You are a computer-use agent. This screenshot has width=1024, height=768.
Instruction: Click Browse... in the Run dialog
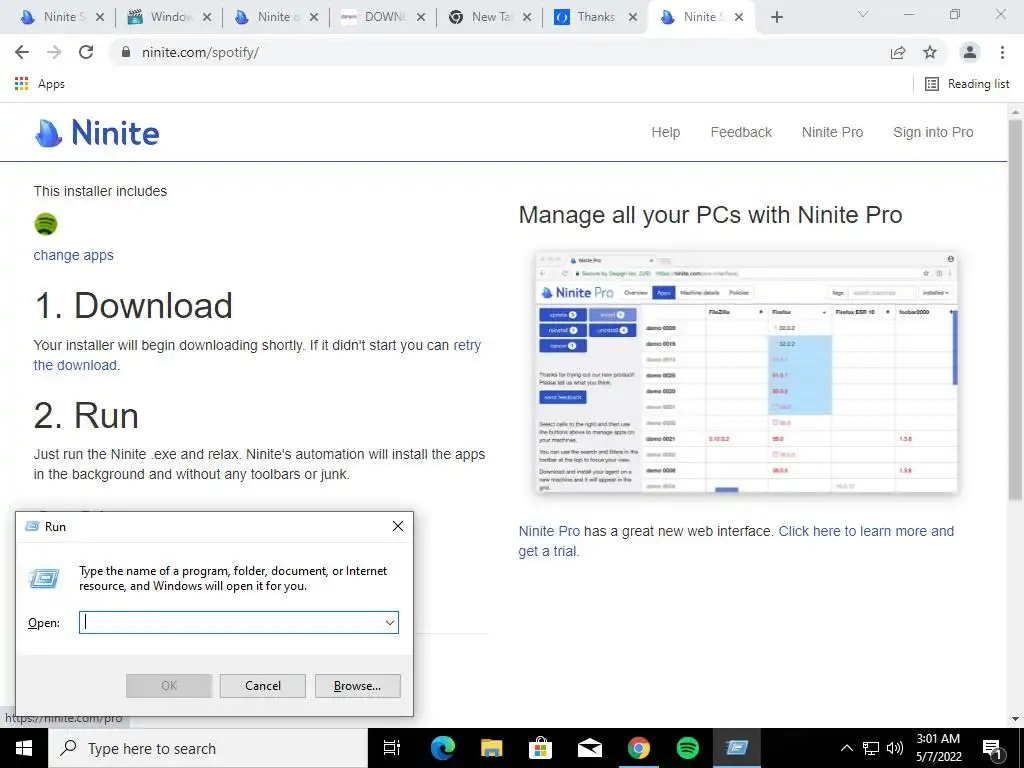pyautogui.click(x=357, y=686)
